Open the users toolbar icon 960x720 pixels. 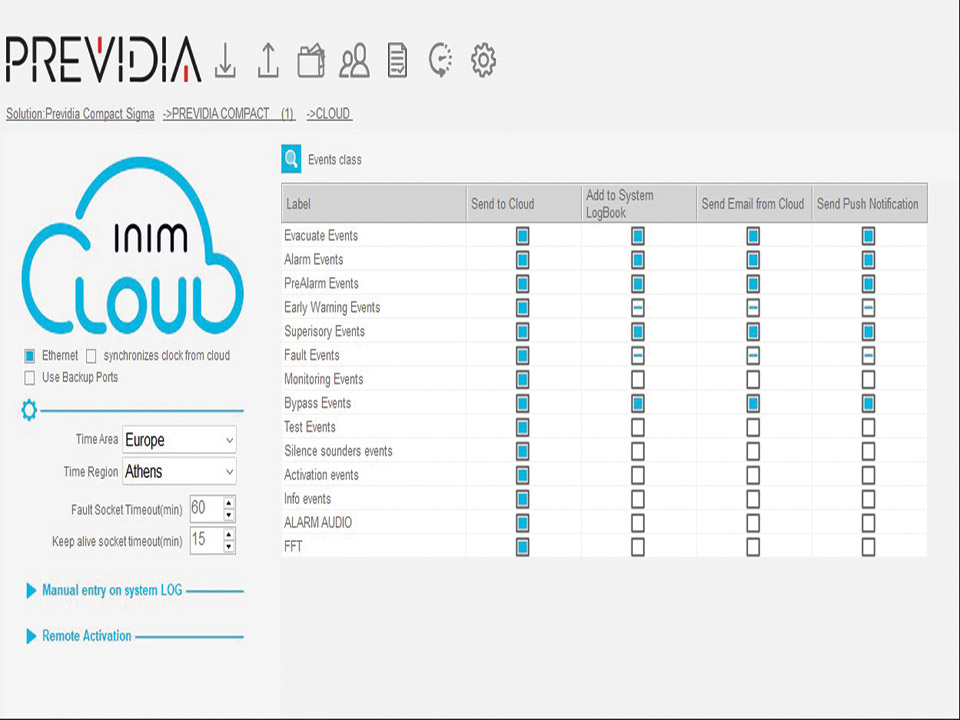tap(354, 60)
